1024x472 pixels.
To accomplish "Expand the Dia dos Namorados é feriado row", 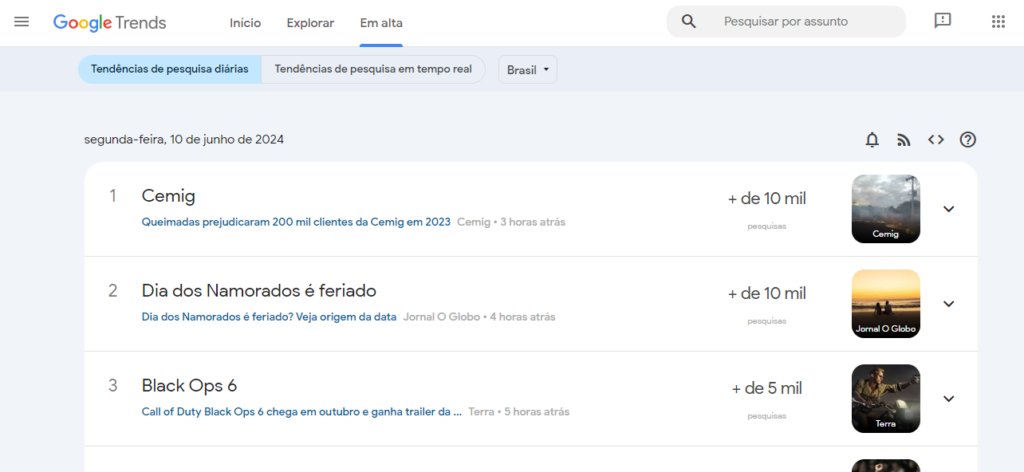I will (948, 304).
